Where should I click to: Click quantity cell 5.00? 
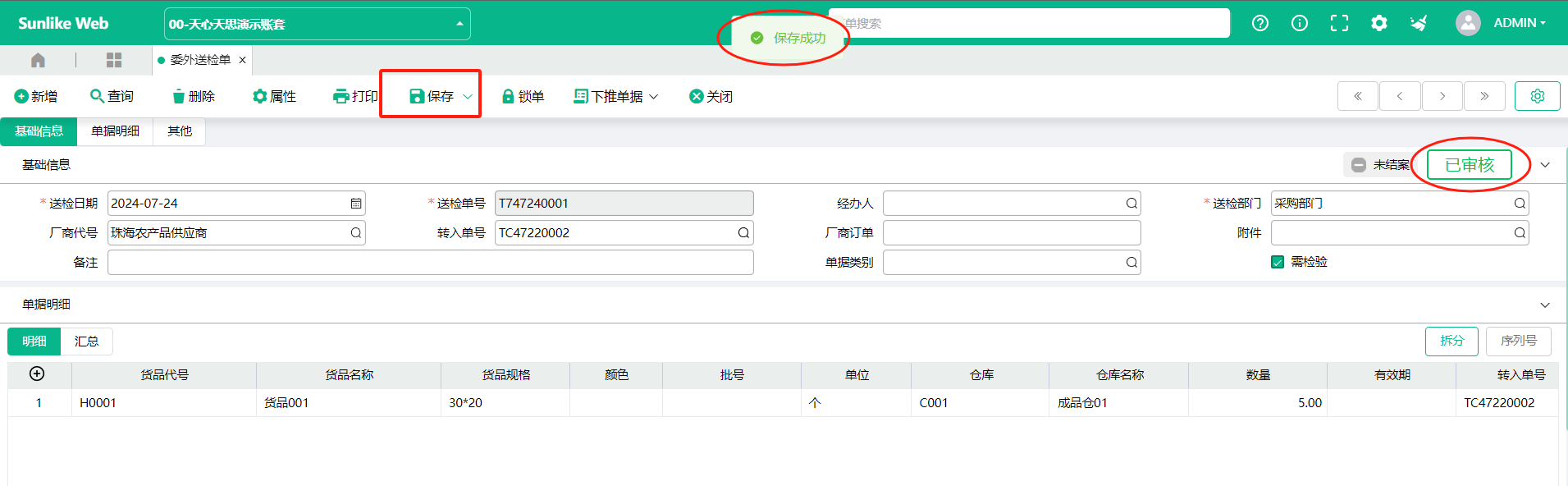1258,403
